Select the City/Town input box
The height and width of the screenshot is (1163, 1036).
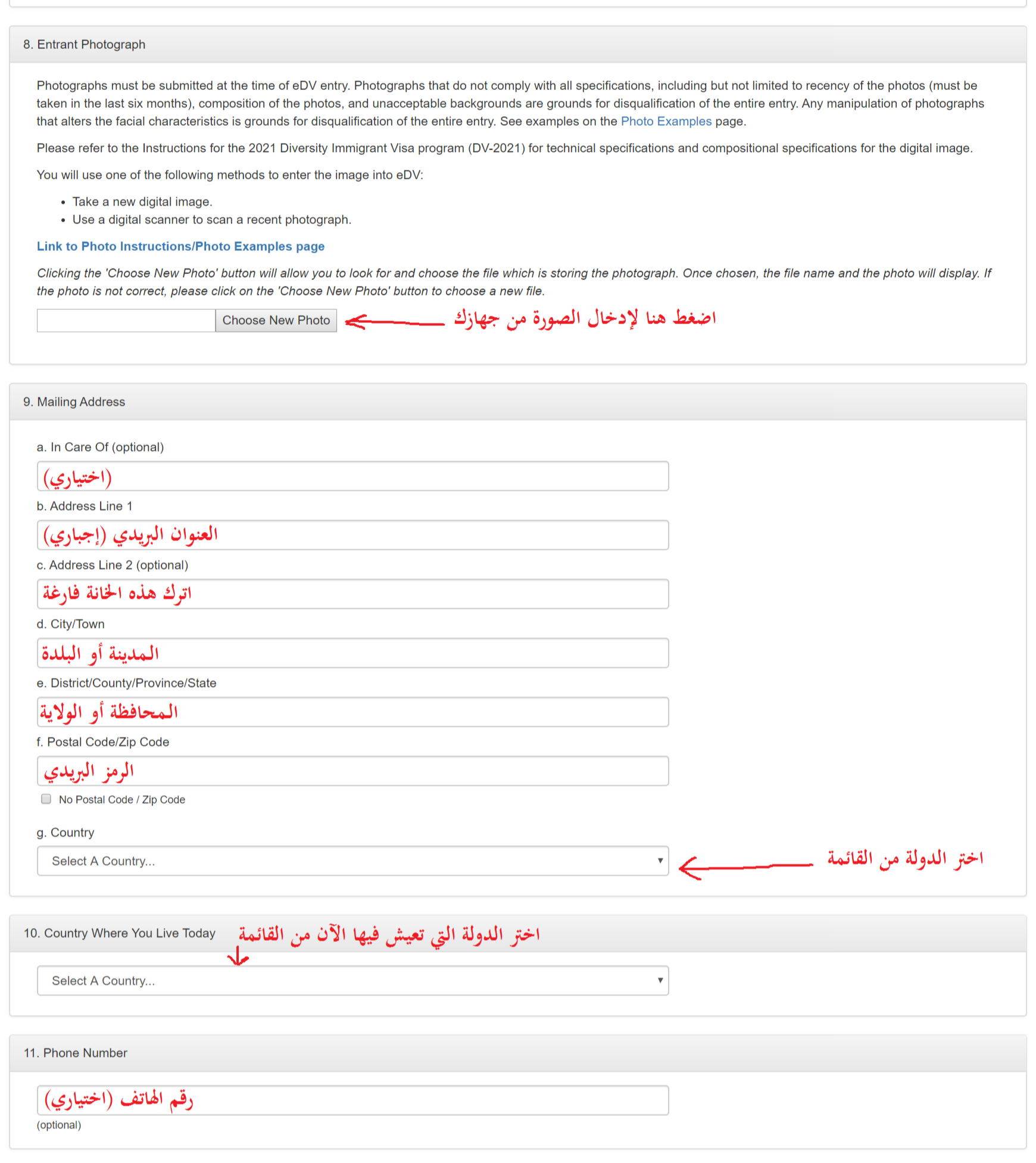point(352,653)
